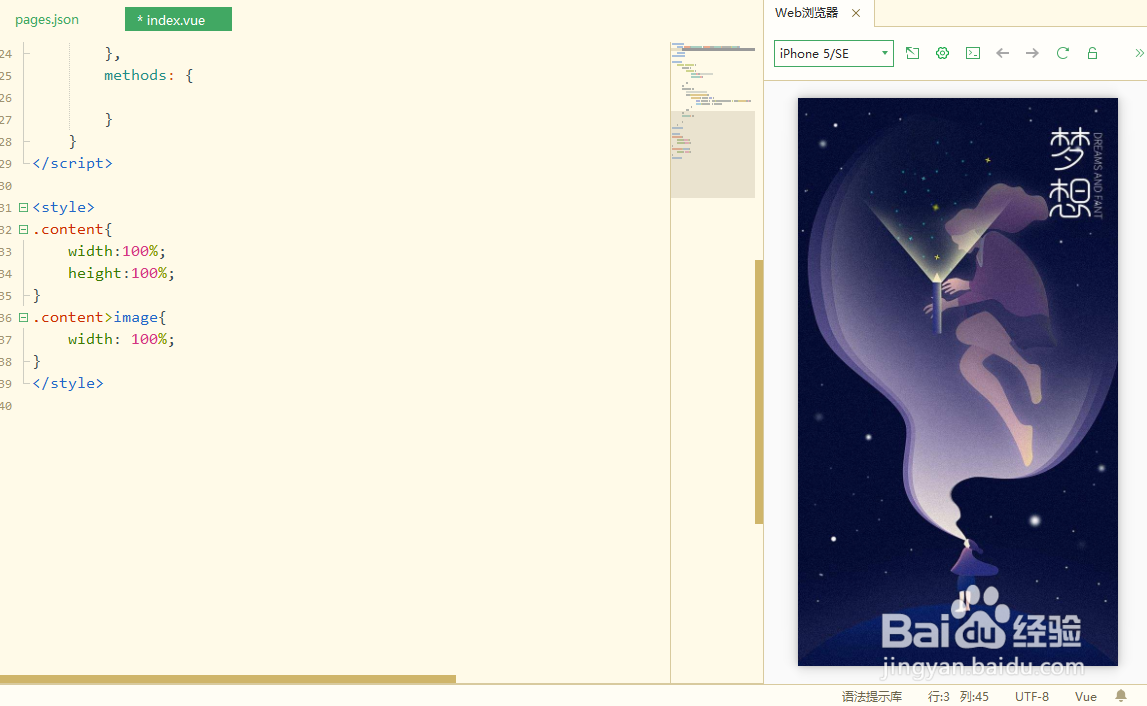Collapse the <style> block fold marker
Screen dimensions: 1147x706
(x=23, y=208)
